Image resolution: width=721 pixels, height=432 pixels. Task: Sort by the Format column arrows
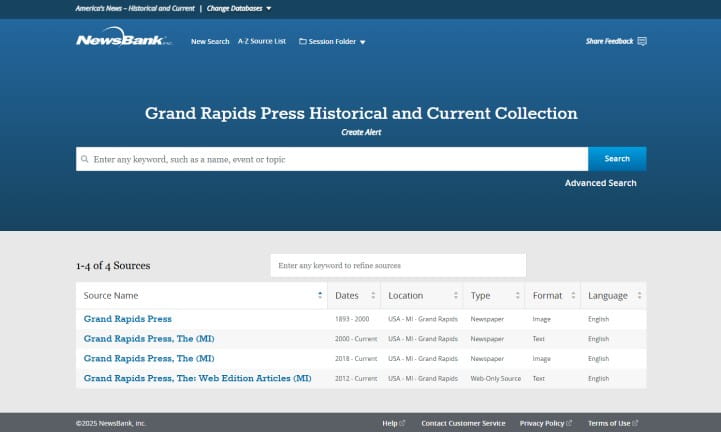click(x=573, y=295)
